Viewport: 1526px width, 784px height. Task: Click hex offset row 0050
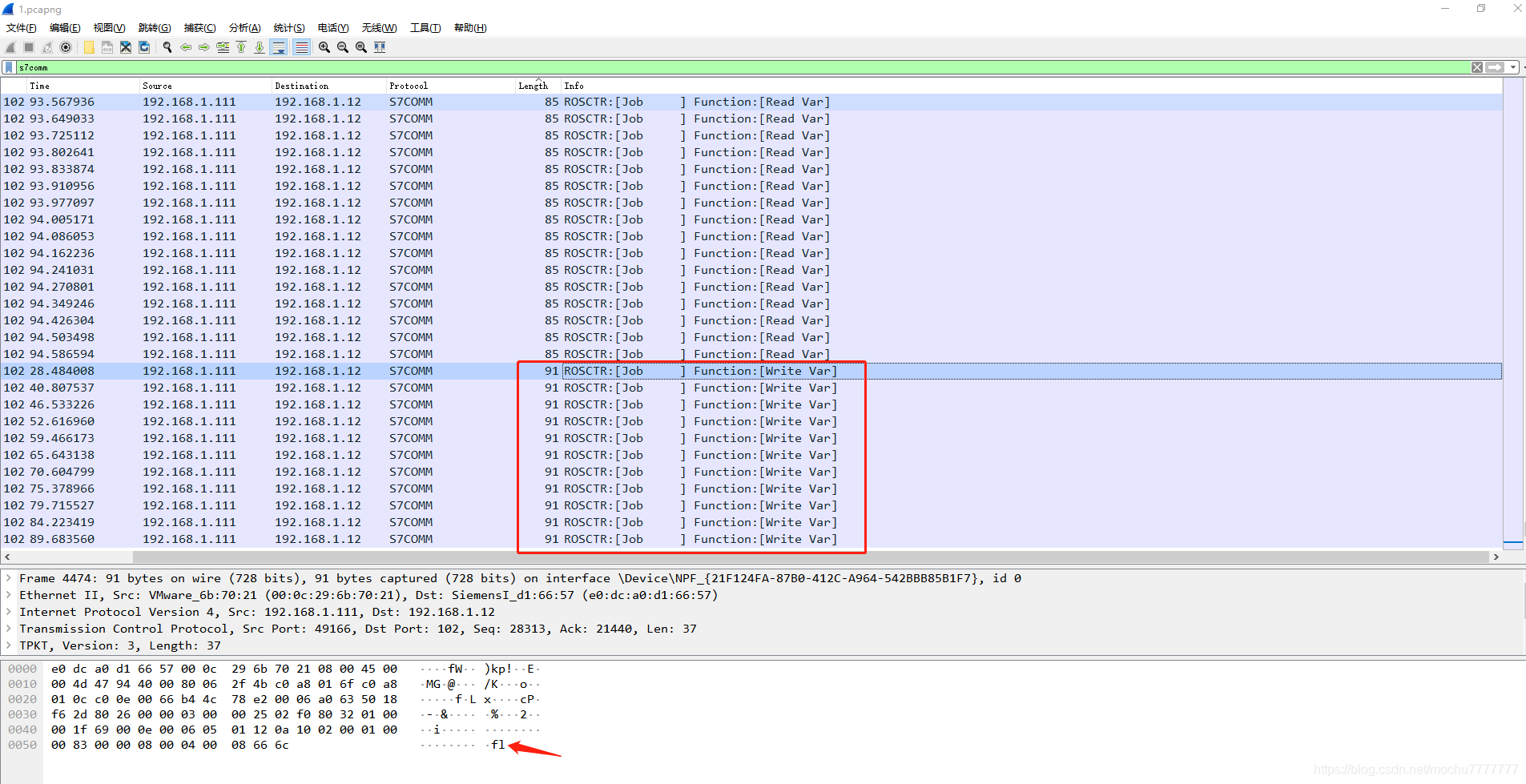pos(22,745)
